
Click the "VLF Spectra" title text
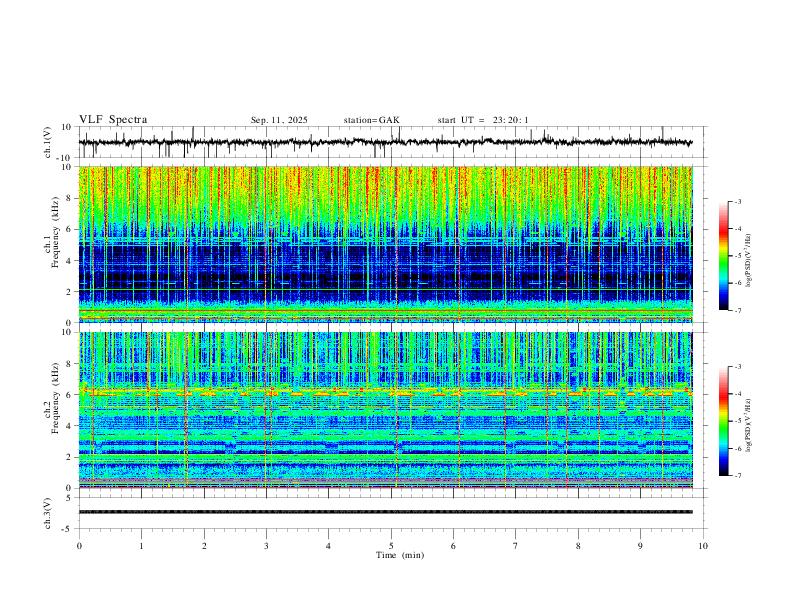(x=113, y=120)
